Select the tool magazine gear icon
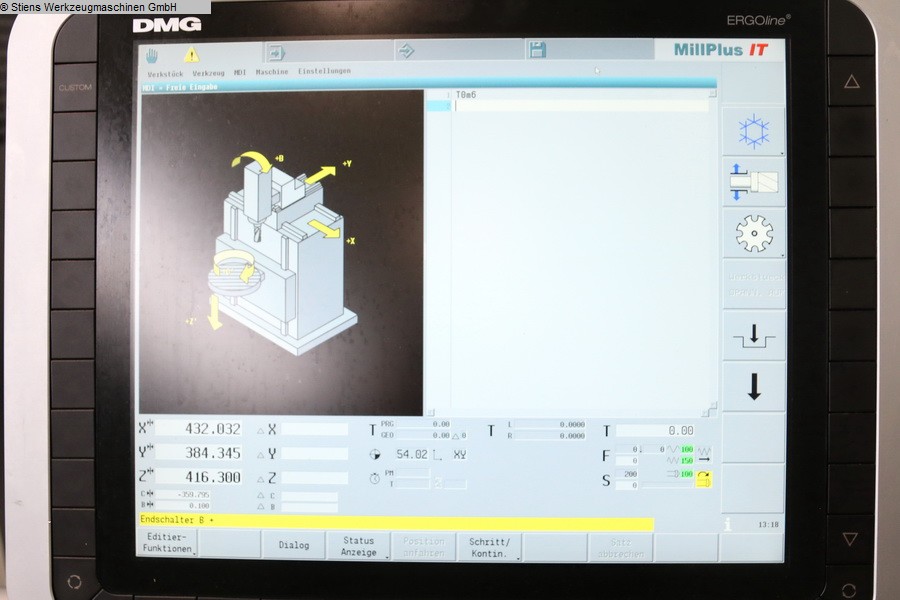900x600 pixels. tap(753, 233)
